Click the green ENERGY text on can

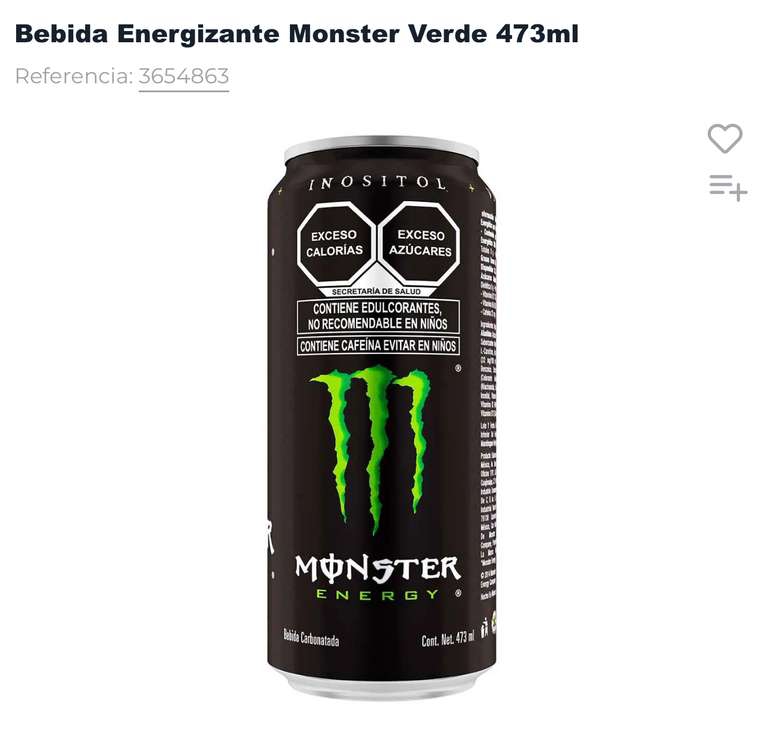[x=378, y=595]
